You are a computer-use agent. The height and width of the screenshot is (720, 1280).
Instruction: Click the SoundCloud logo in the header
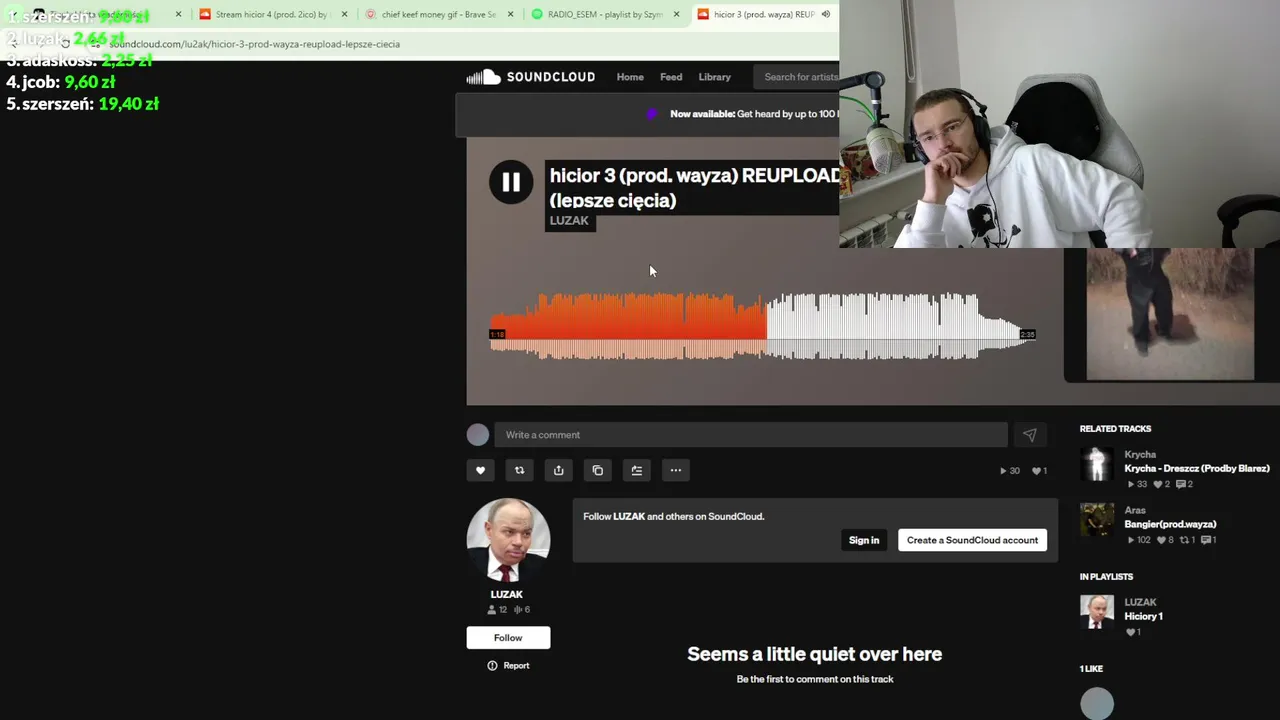tap(530, 77)
